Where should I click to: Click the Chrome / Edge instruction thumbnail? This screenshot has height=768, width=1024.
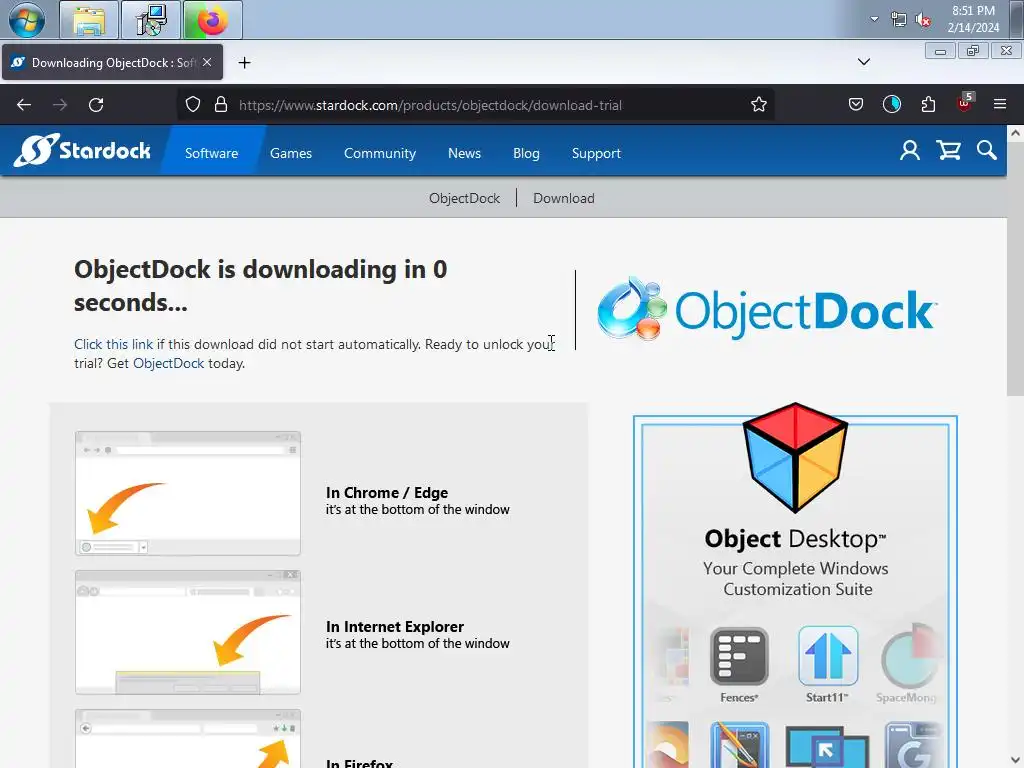[x=187, y=494]
